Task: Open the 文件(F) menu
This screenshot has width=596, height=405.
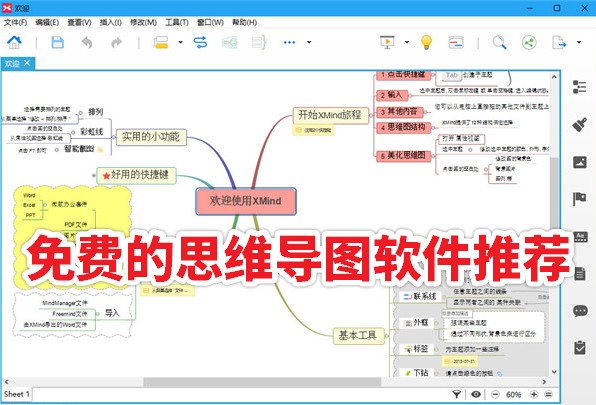Action: tap(16, 22)
